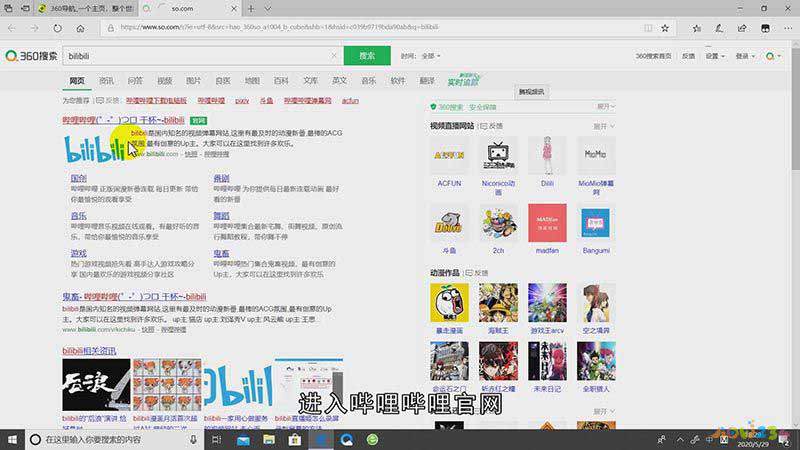Viewport: 800px width, 450px height.
Task: Clear the search box with X icon
Action: click(334, 56)
